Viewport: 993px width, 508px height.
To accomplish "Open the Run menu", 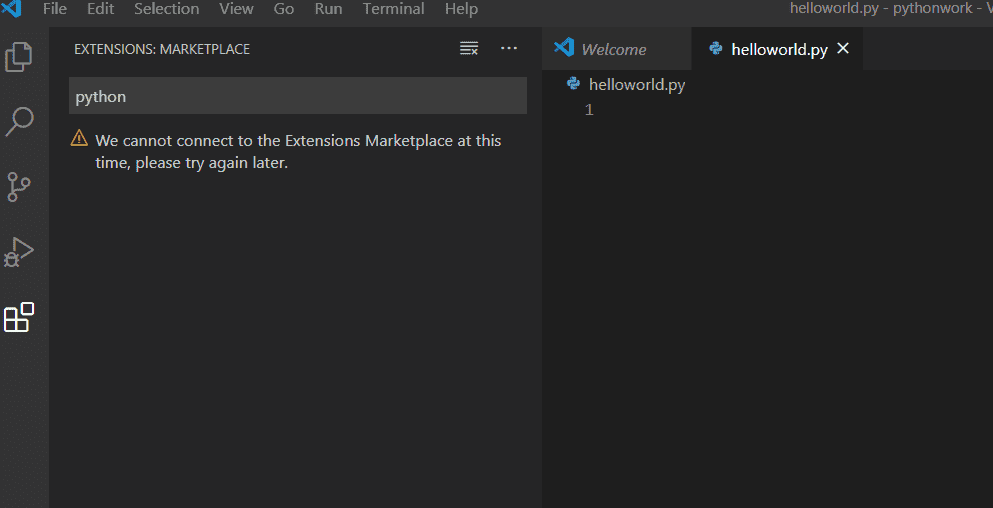I will coord(328,9).
